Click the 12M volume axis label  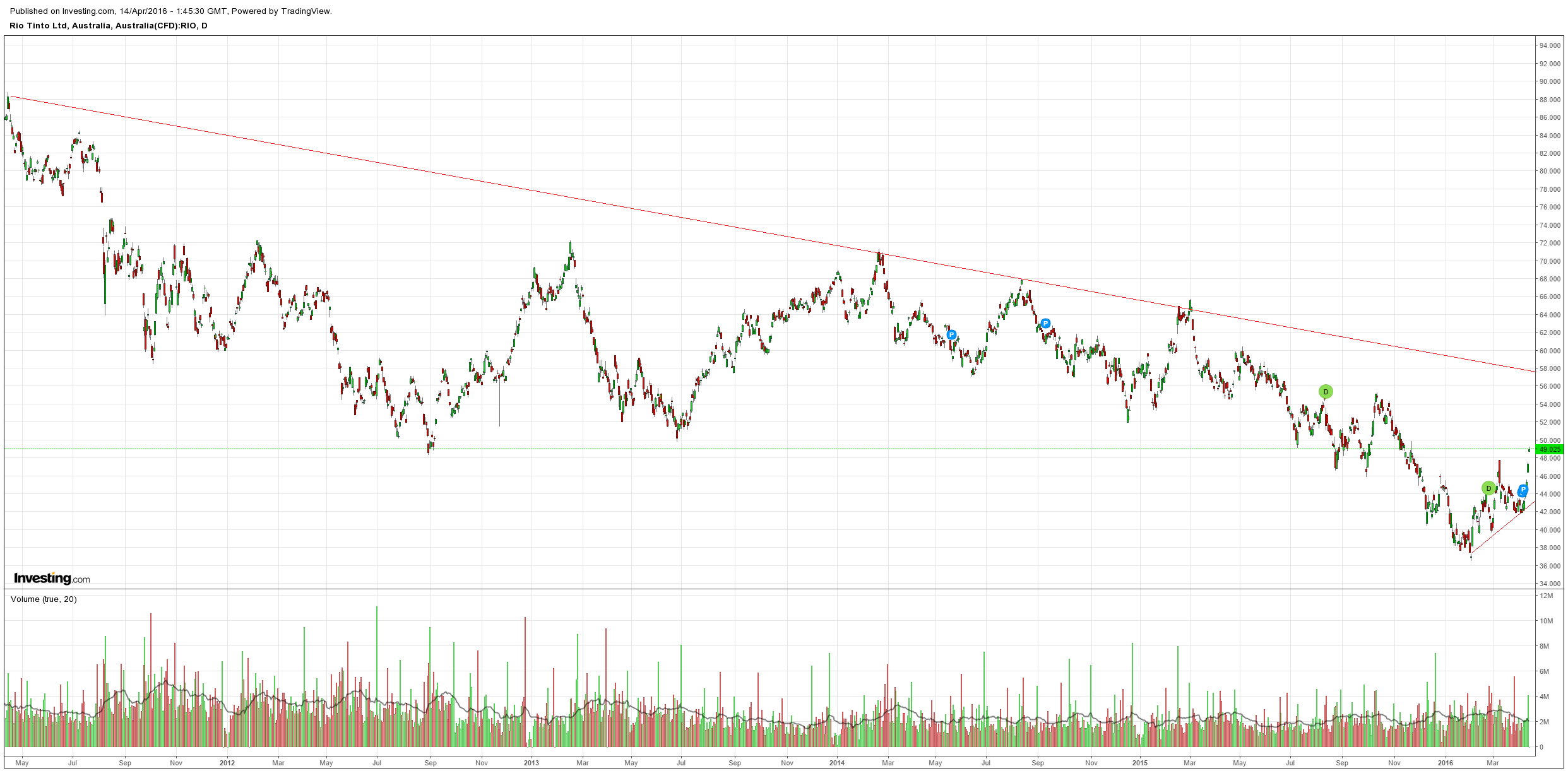1547,596
